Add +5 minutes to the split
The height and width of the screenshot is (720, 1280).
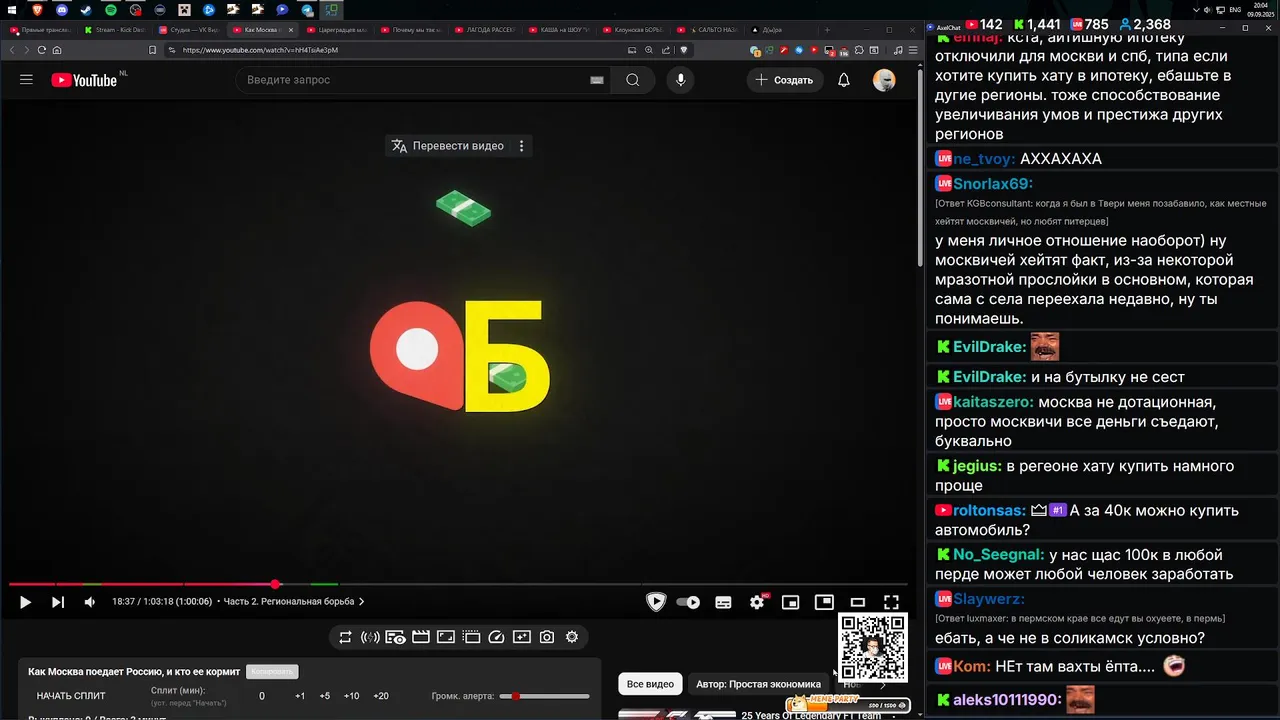[325, 696]
